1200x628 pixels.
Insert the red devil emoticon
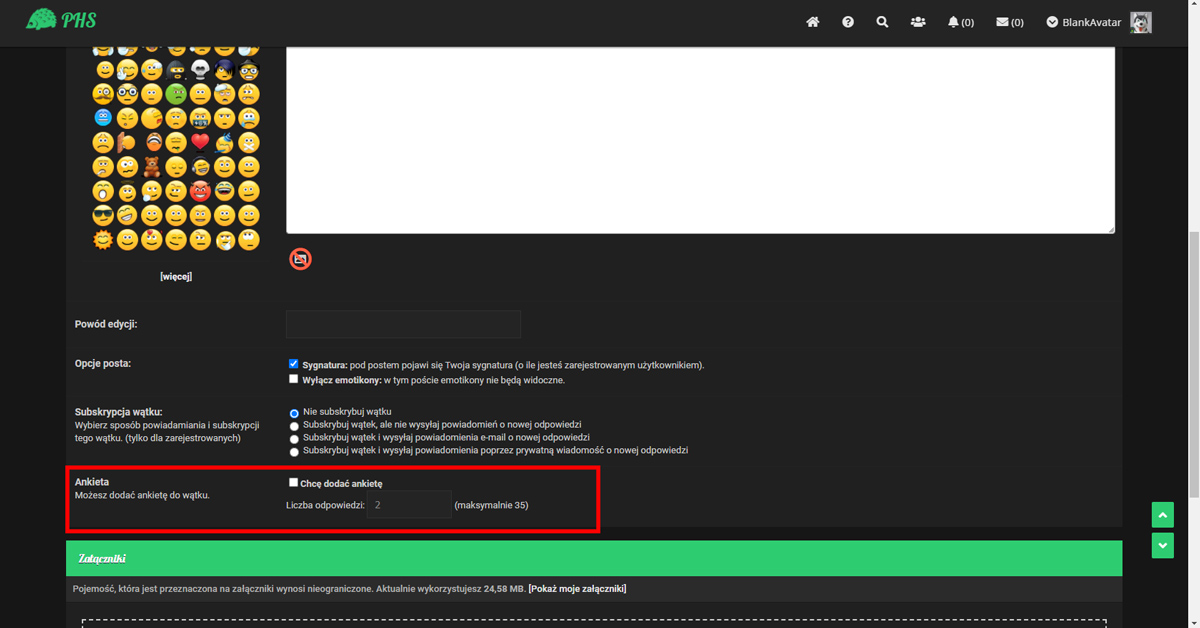(x=200, y=191)
